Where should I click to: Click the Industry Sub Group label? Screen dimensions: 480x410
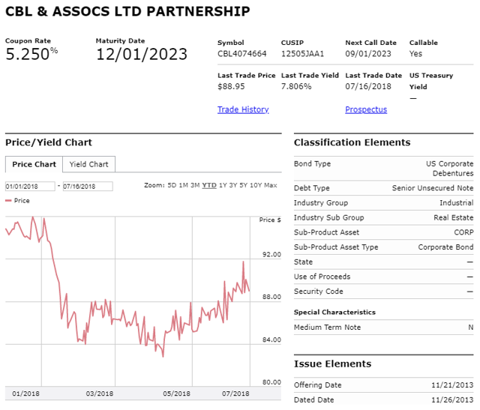(329, 218)
